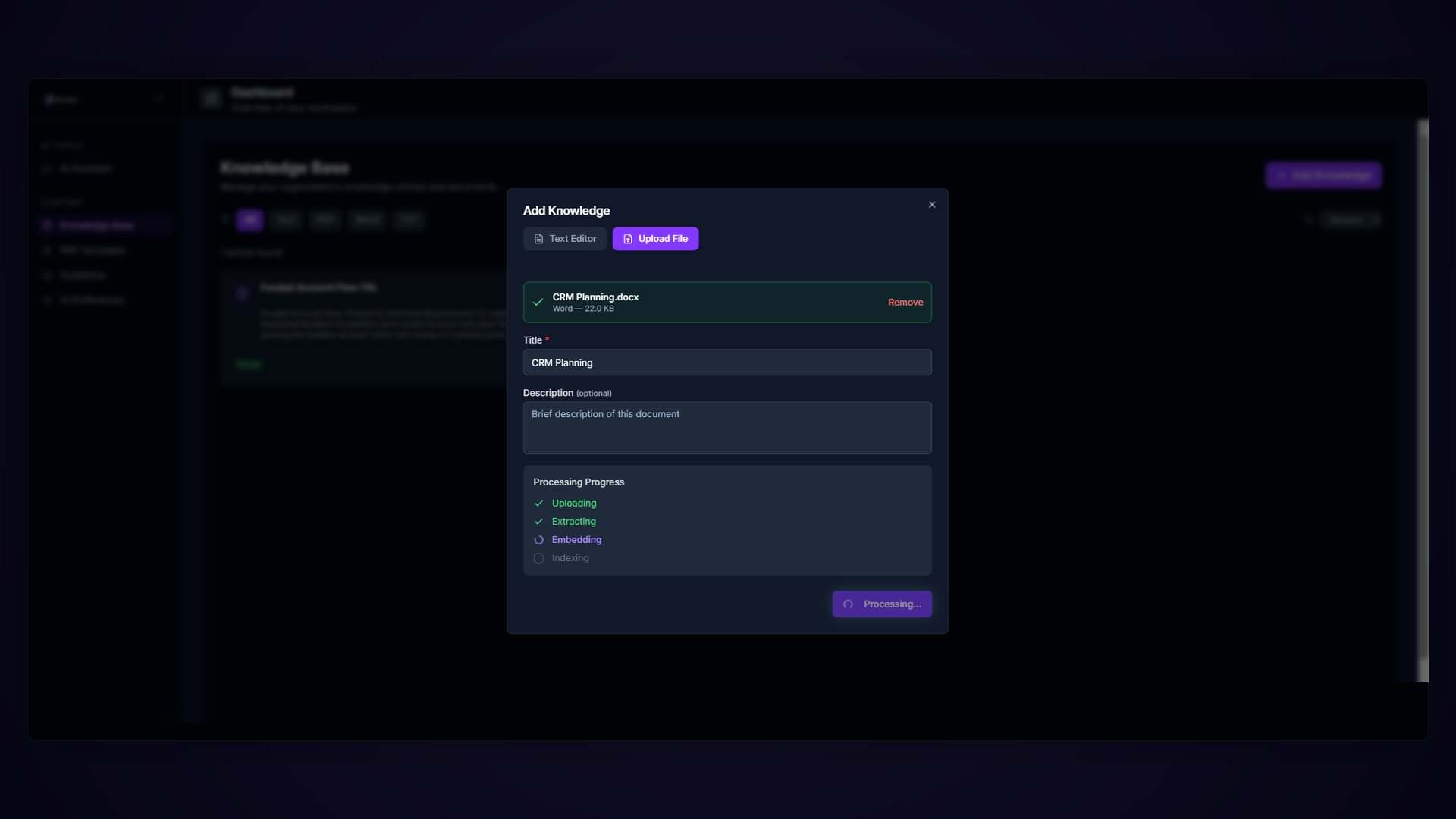Select the Indexing step circle
Image resolution: width=1456 pixels, height=819 pixels.
coord(538,558)
